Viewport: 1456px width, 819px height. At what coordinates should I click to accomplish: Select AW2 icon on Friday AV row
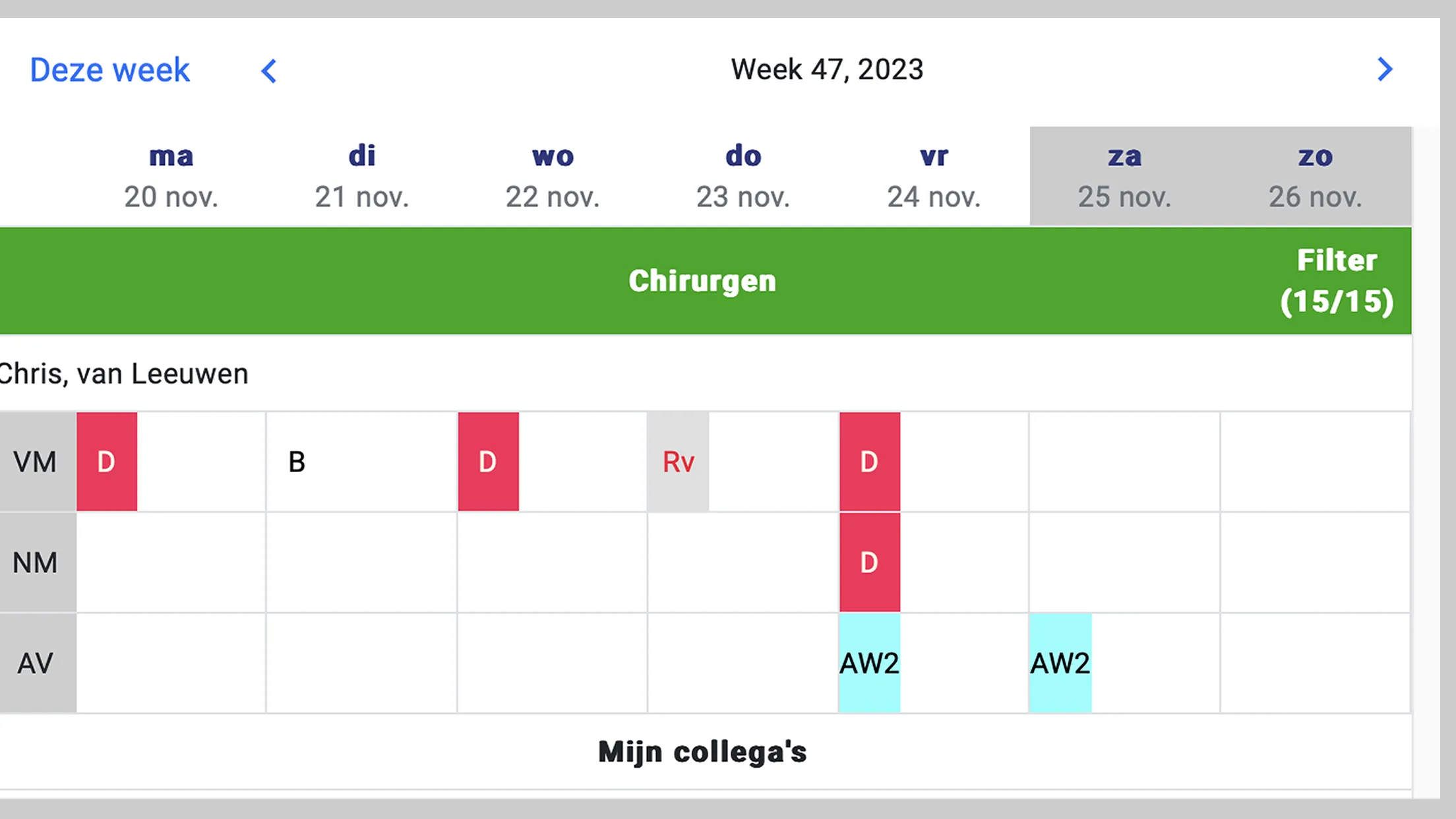(867, 662)
